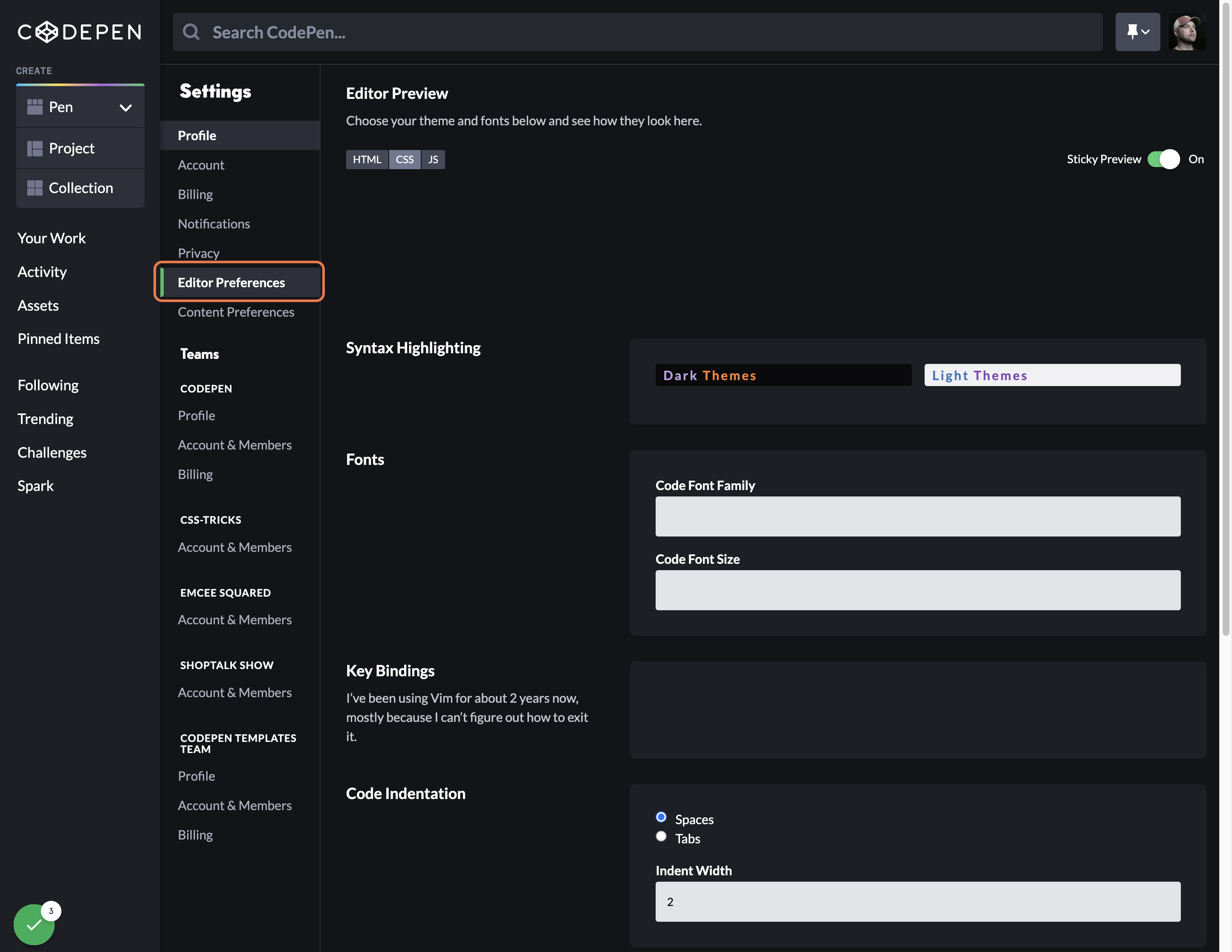Switch to the HTML preview tab
The image size is (1232, 952).
(x=367, y=160)
